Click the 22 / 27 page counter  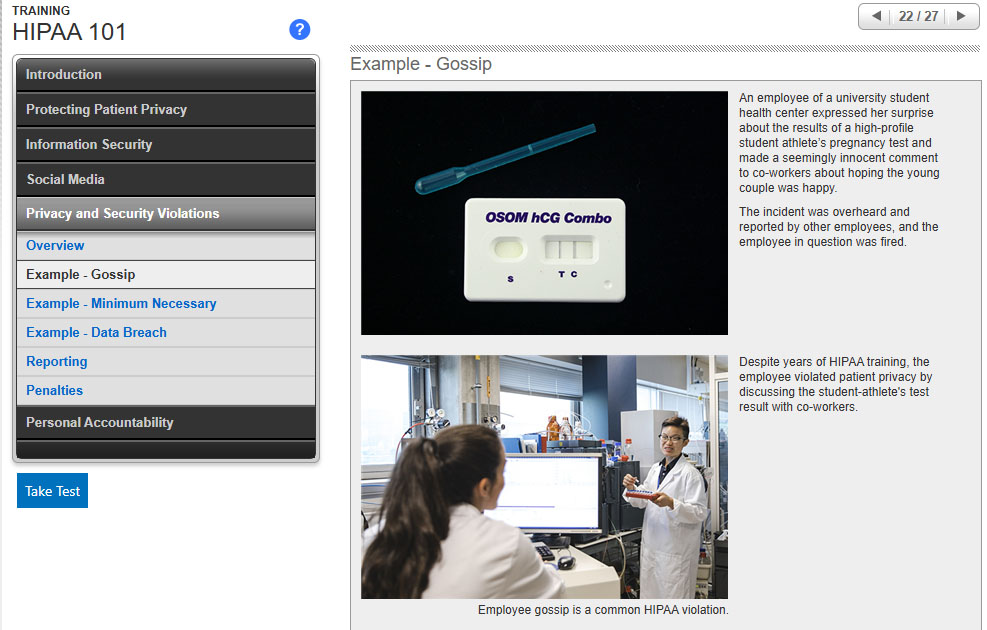(x=919, y=16)
